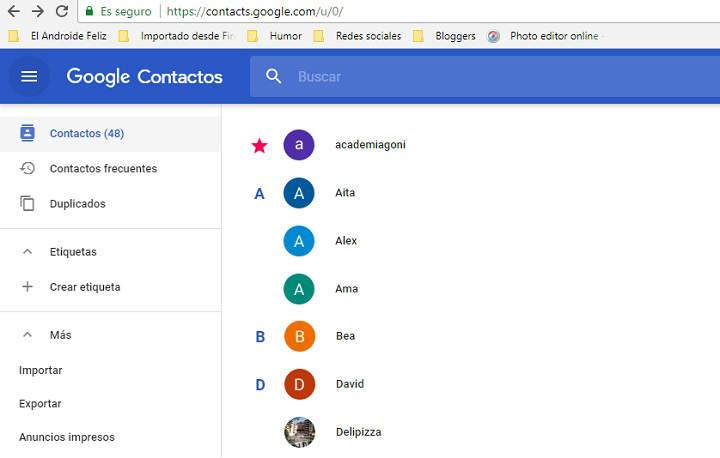Viewport: 720px width, 458px height.
Task: Open the Alex contact
Action: click(346, 241)
